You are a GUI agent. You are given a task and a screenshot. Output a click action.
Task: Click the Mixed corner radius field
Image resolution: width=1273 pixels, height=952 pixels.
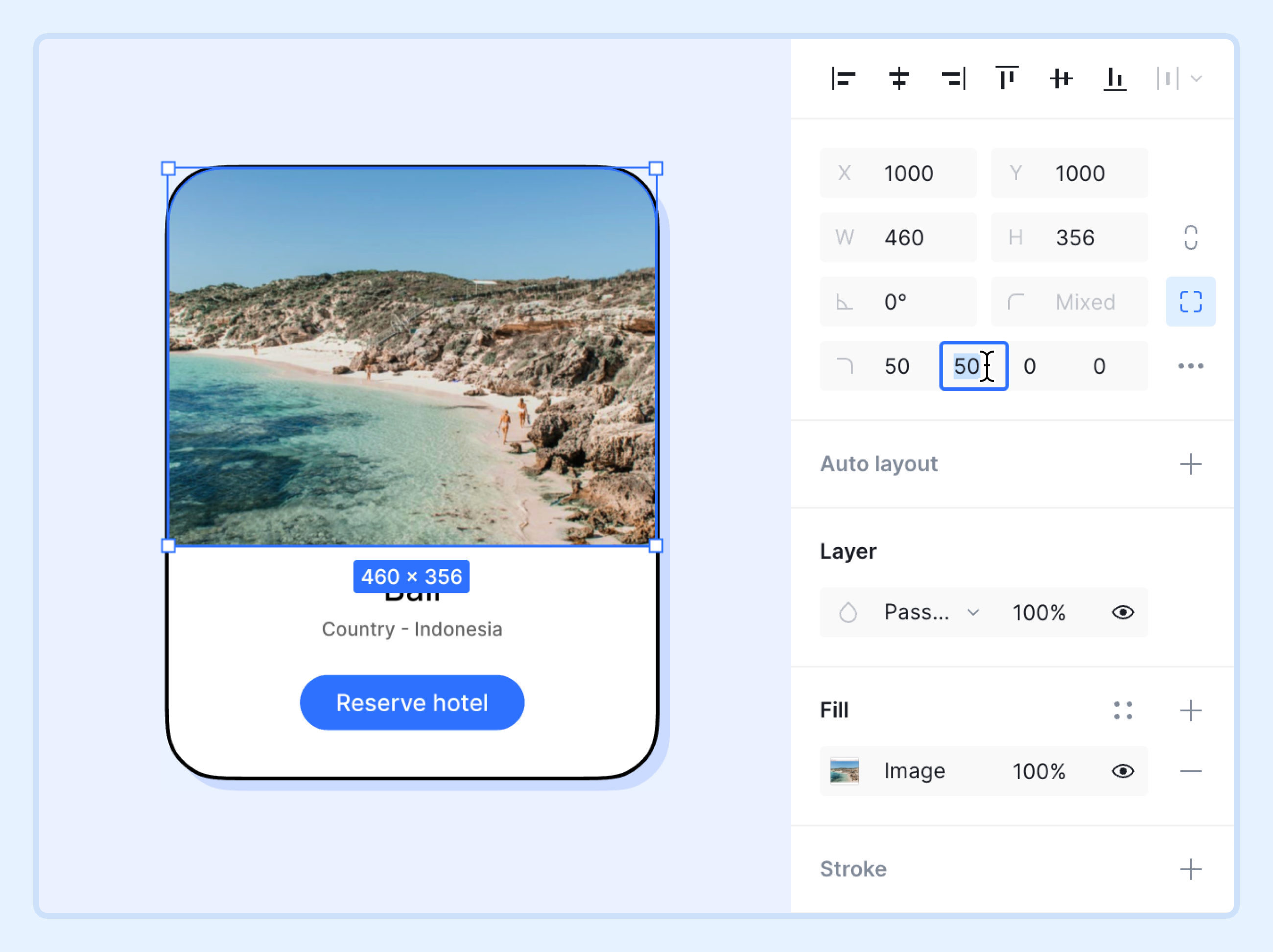click(1069, 302)
